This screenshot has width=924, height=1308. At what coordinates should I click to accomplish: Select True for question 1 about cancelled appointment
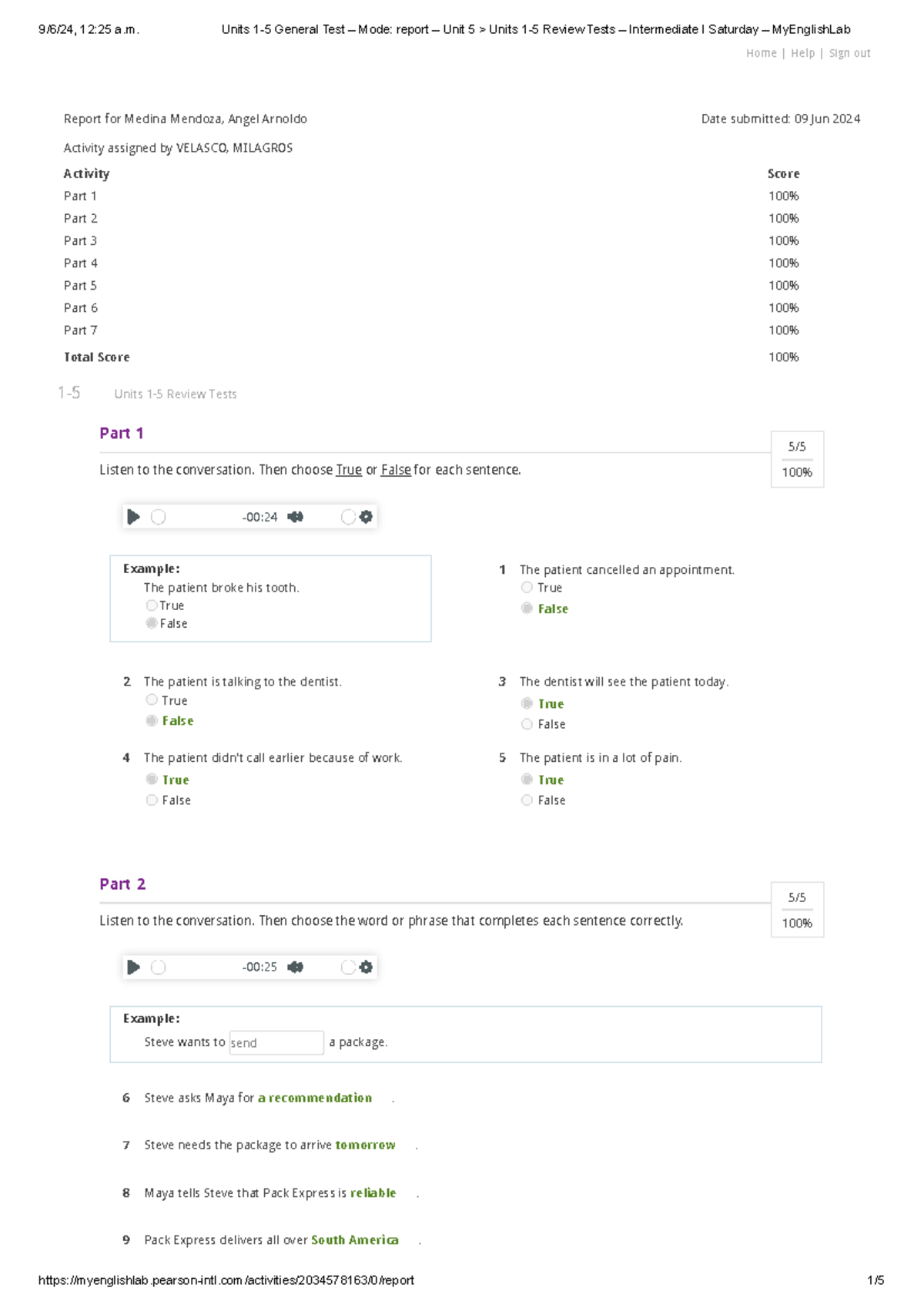point(527,587)
